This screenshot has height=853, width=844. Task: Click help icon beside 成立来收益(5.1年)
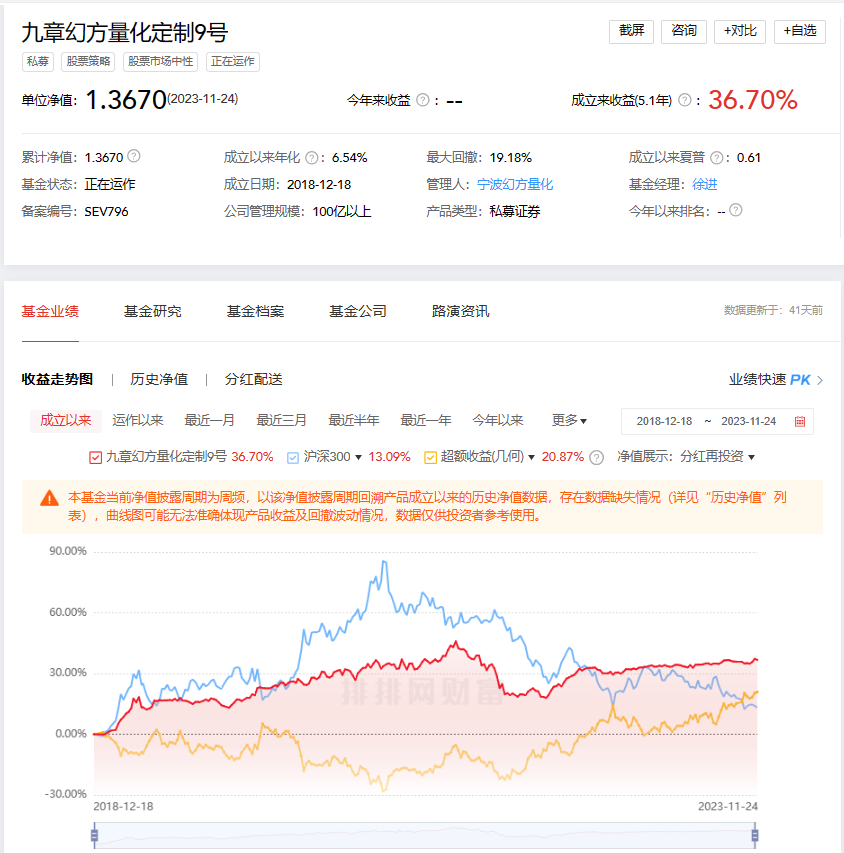685,100
